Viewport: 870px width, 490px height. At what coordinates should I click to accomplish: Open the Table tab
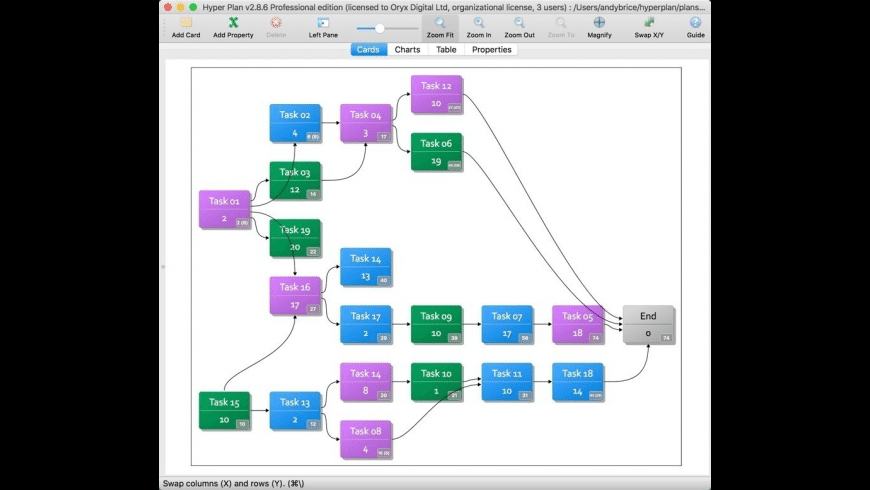coord(446,49)
